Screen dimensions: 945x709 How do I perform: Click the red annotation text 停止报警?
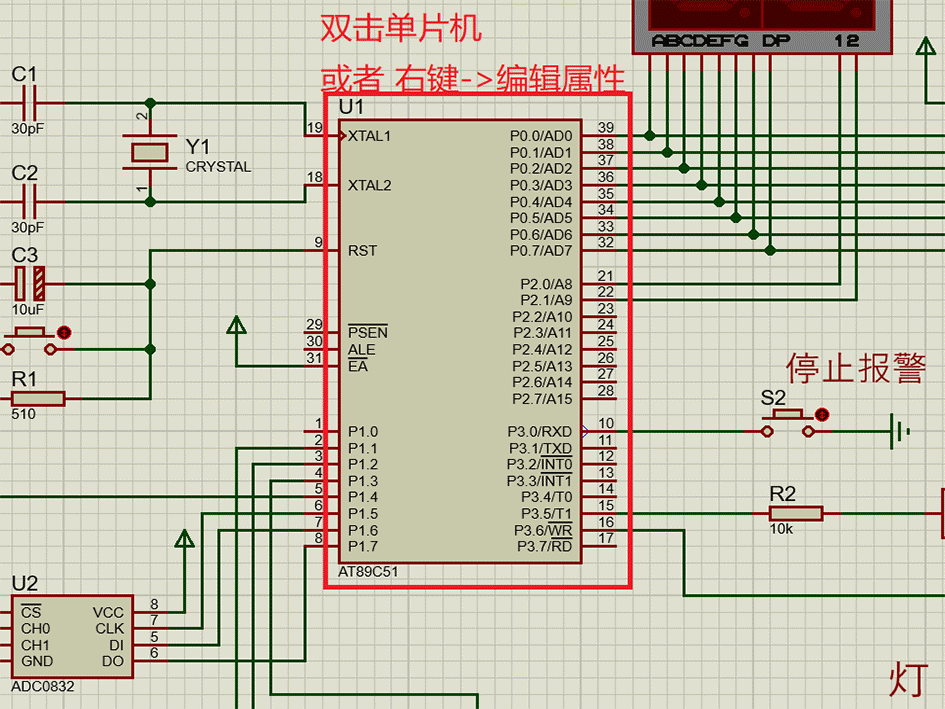coord(854,370)
